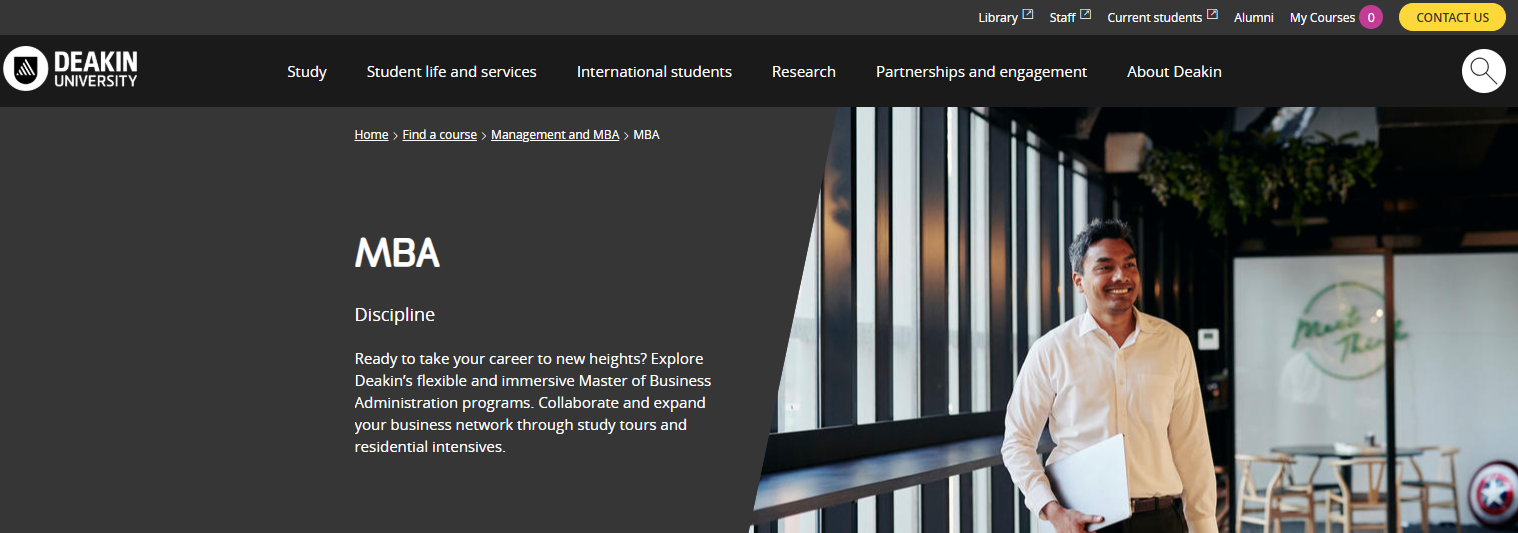The image size is (1518, 533).
Task: Navigate to Find a course breadcrumb
Action: 439,135
